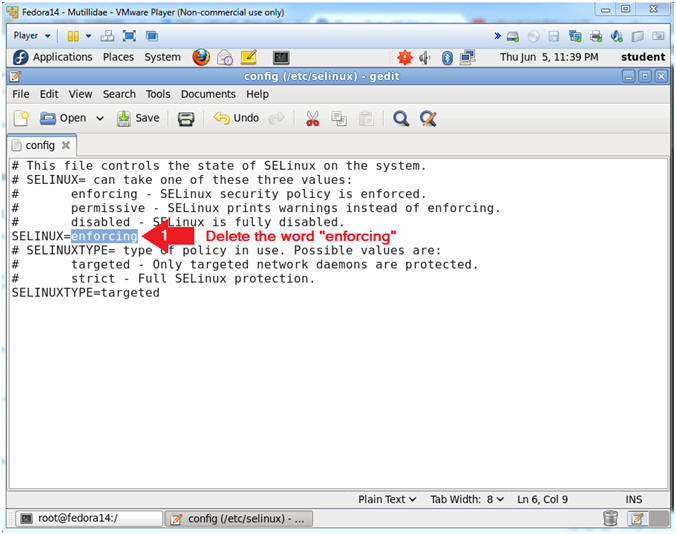Expand the recent files arrow beside Open

pyautogui.click(x=100, y=118)
